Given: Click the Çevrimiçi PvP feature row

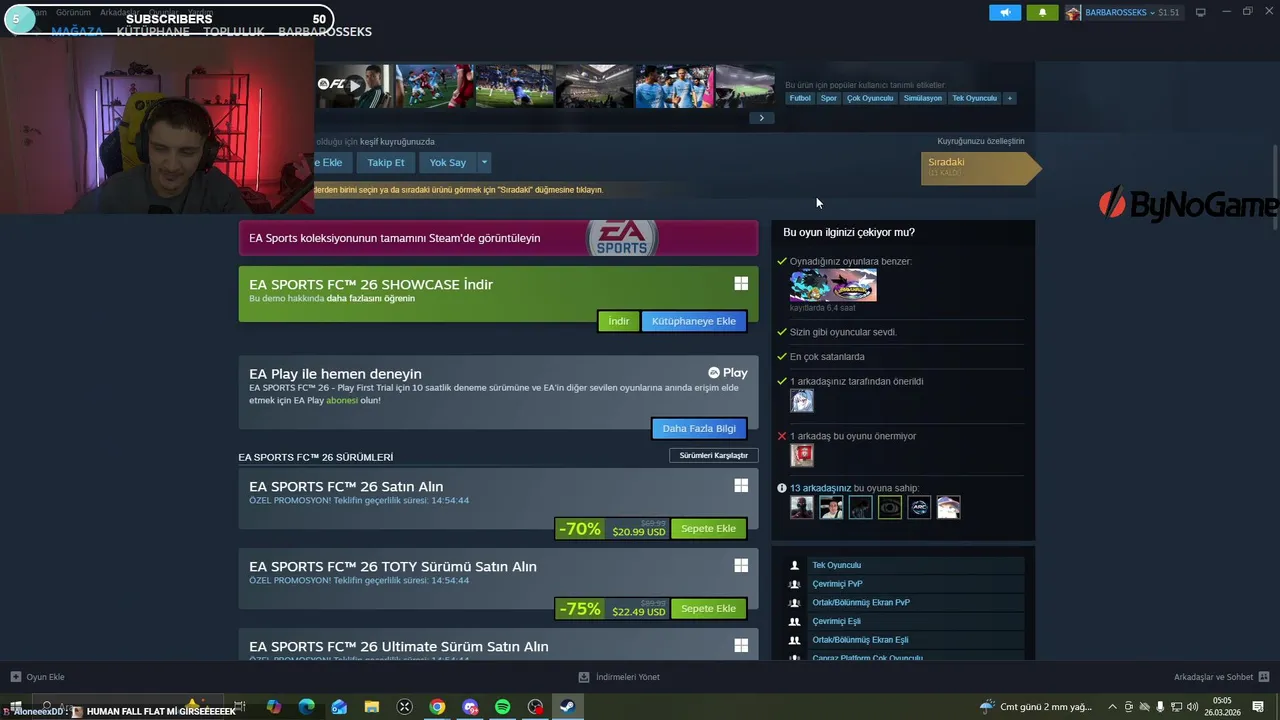Looking at the screenshot, I should (x=906, y=584).
